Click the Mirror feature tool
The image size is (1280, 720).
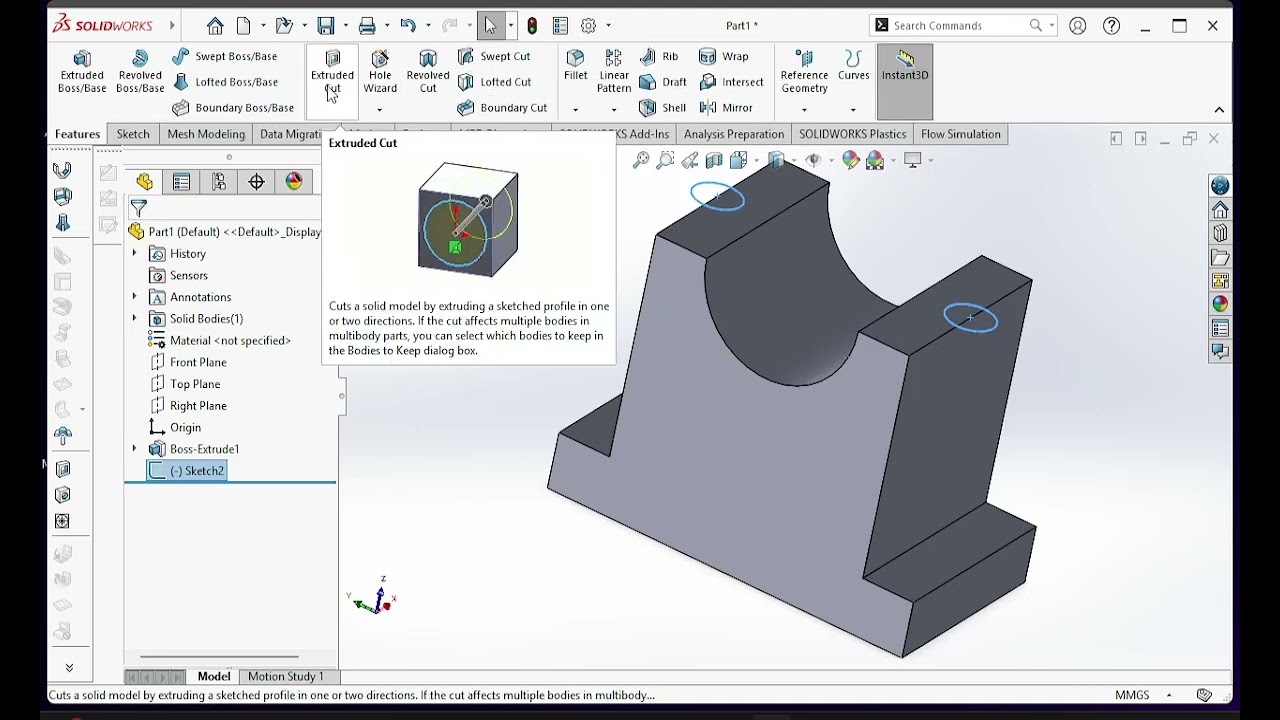726,108
